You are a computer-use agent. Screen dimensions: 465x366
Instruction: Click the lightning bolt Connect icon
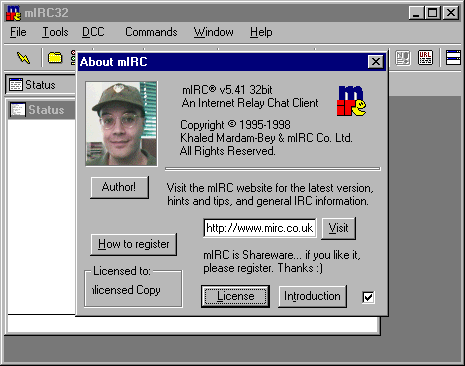[23, 58]
